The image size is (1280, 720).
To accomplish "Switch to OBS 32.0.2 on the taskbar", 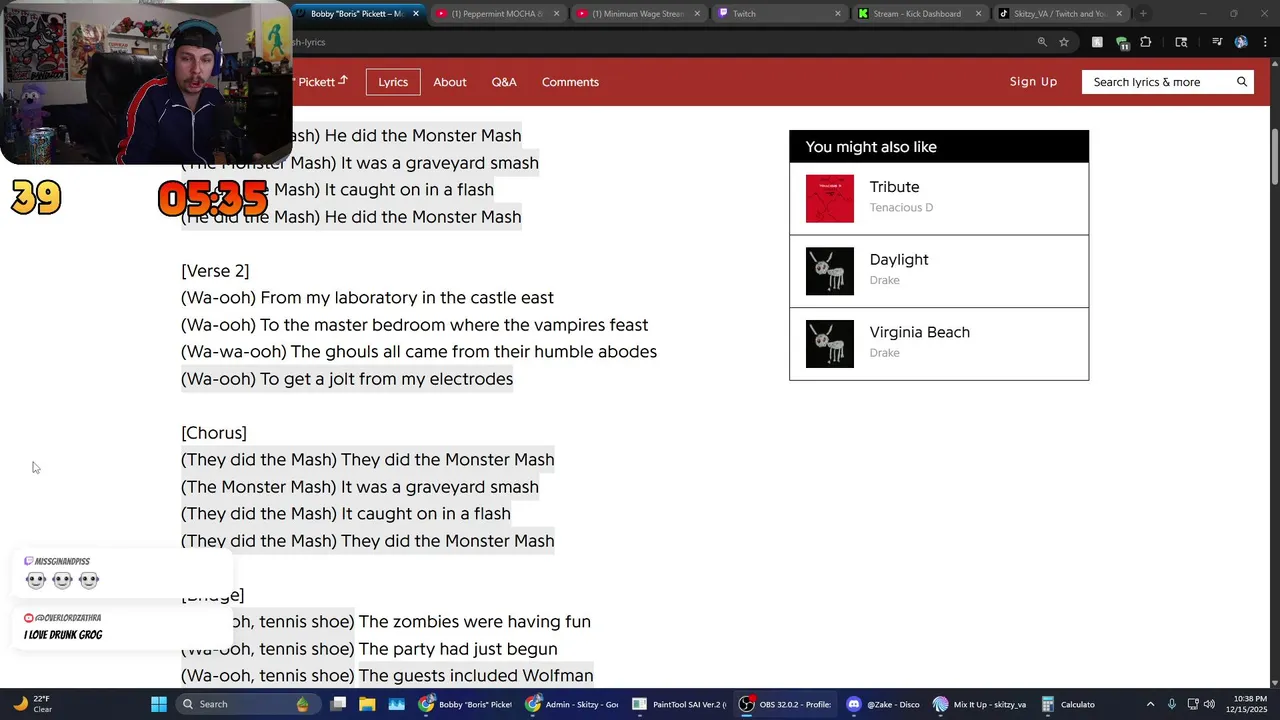I will (x=785, y=704).
